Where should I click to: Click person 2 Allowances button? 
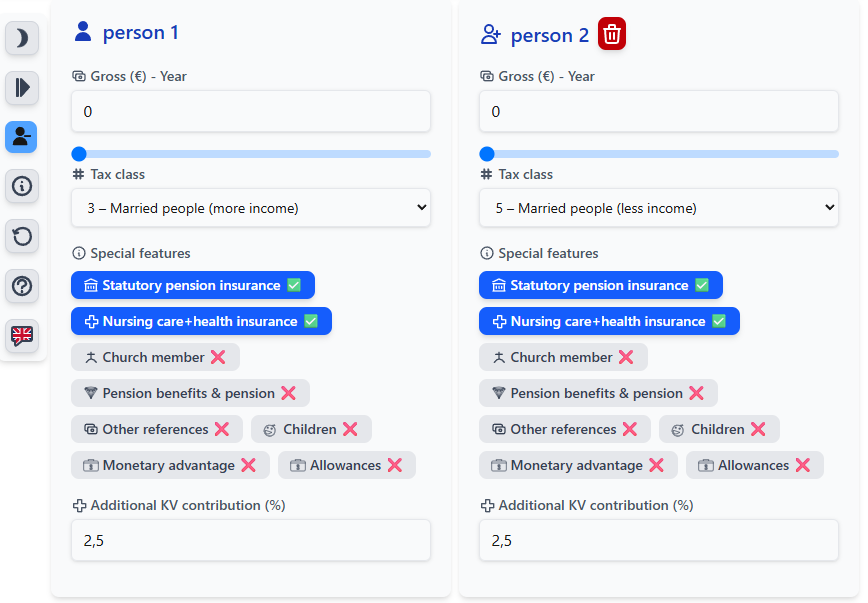[755, 466]
